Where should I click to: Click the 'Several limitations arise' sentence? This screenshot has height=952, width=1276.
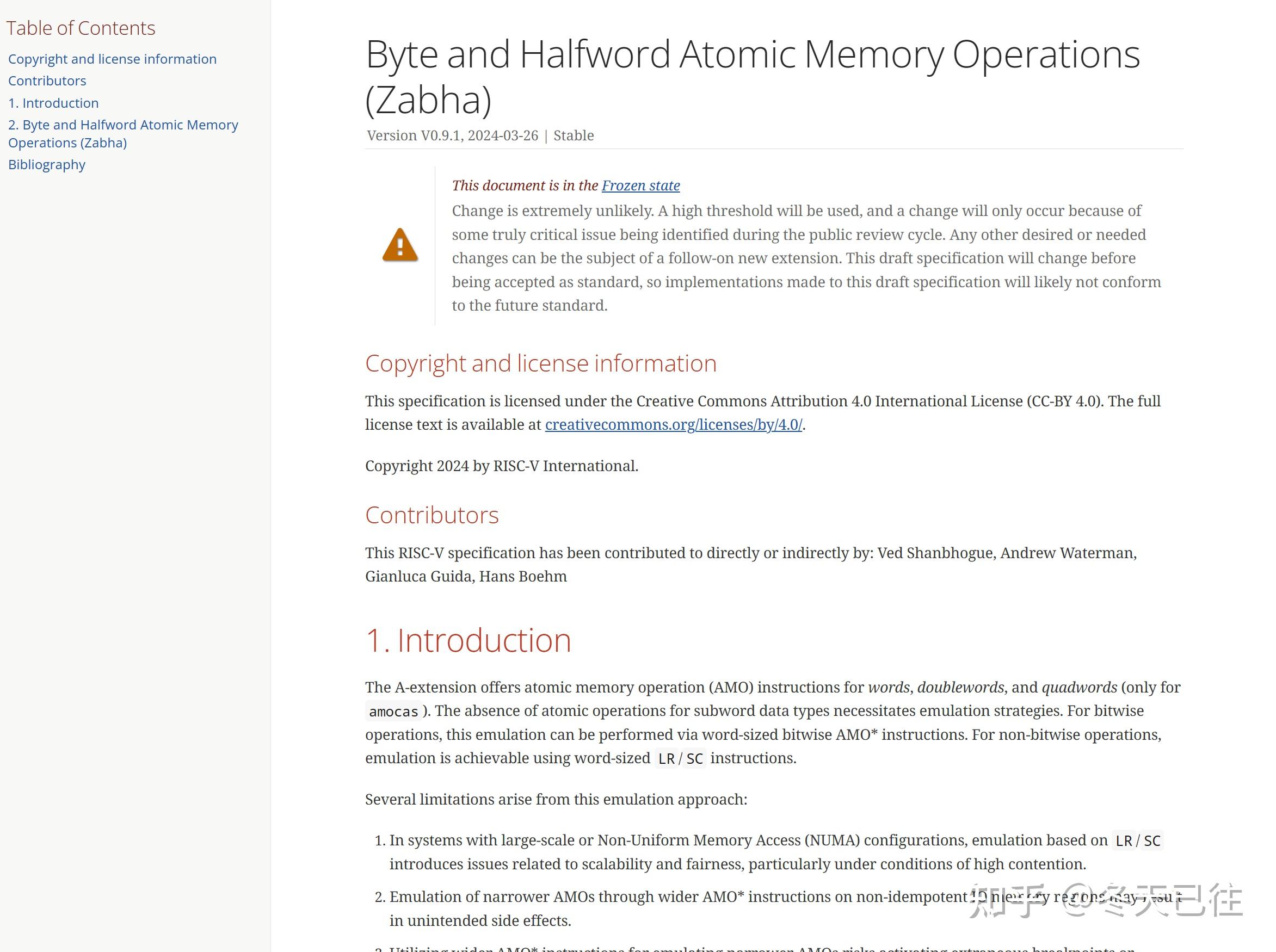tap(556, 800)
